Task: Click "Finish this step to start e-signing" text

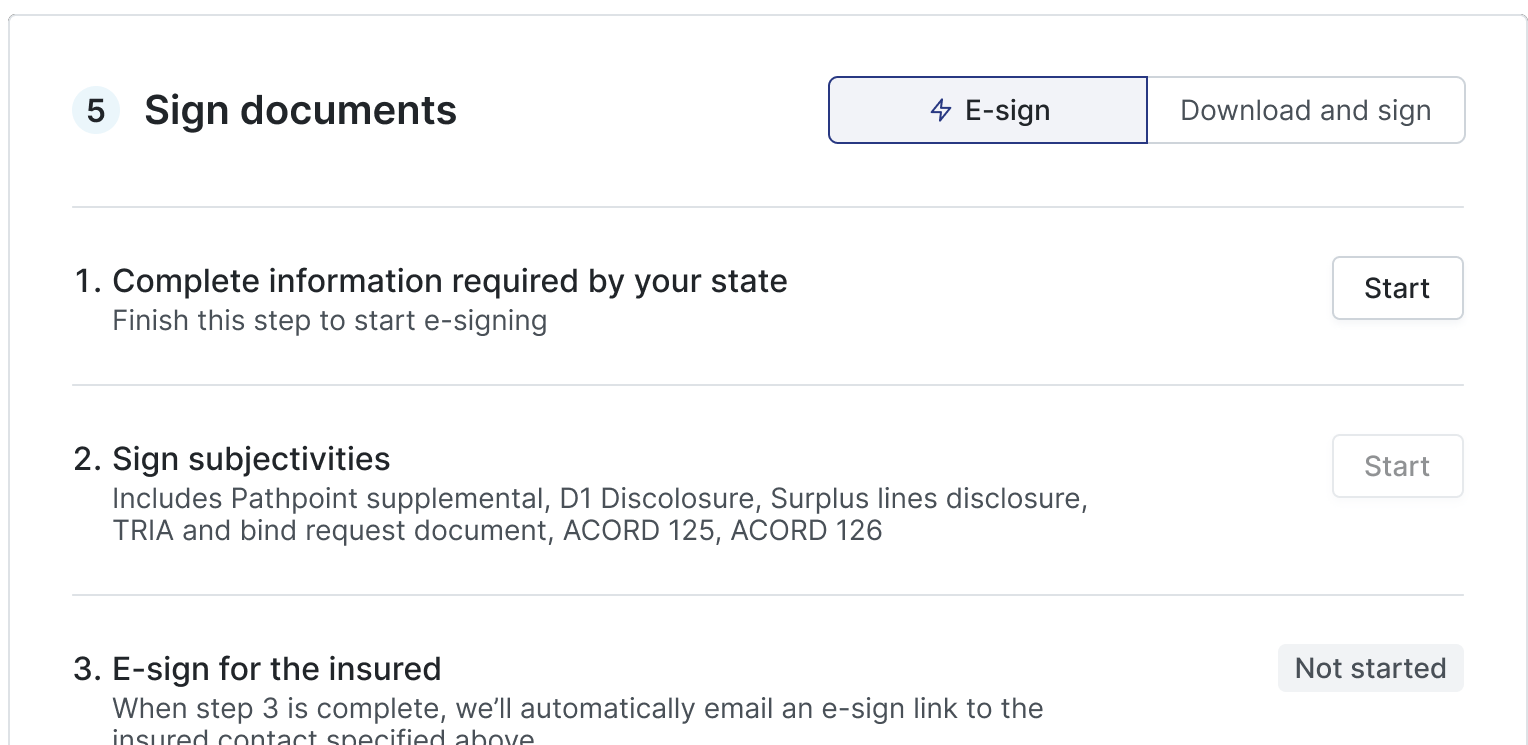Action: coord(329,321)
